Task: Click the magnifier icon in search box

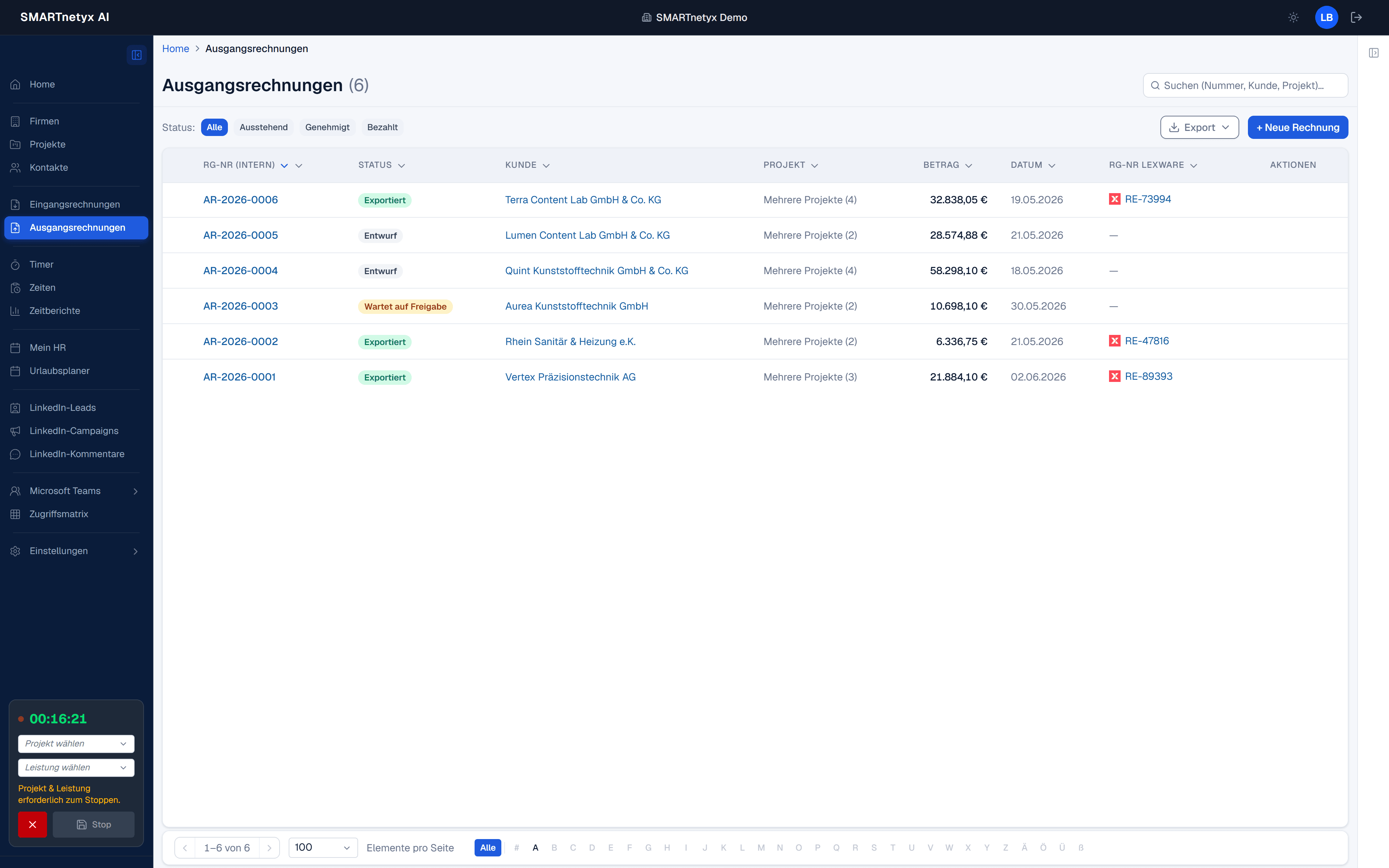Action: coord(1155,86)
